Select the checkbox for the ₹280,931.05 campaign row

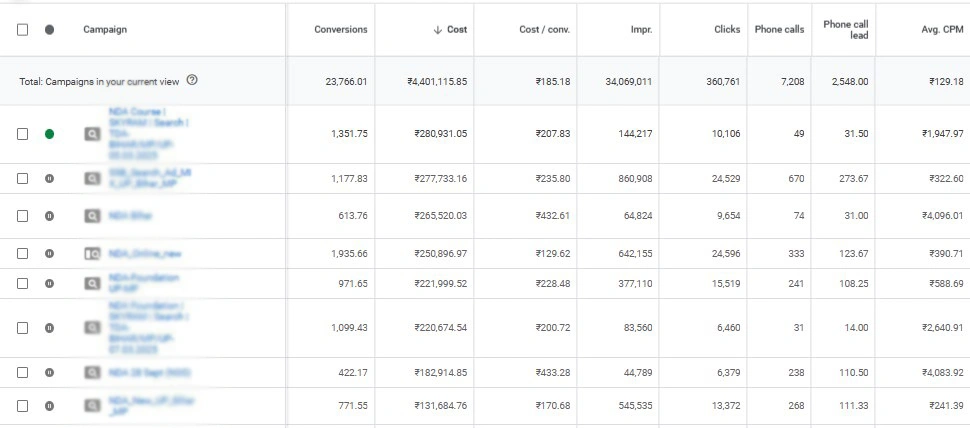coord(22,133)
